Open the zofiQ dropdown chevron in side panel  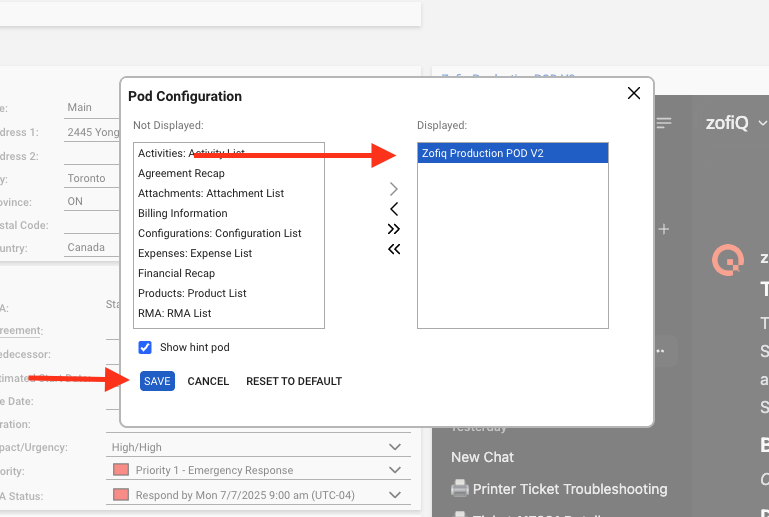(762, 123)
